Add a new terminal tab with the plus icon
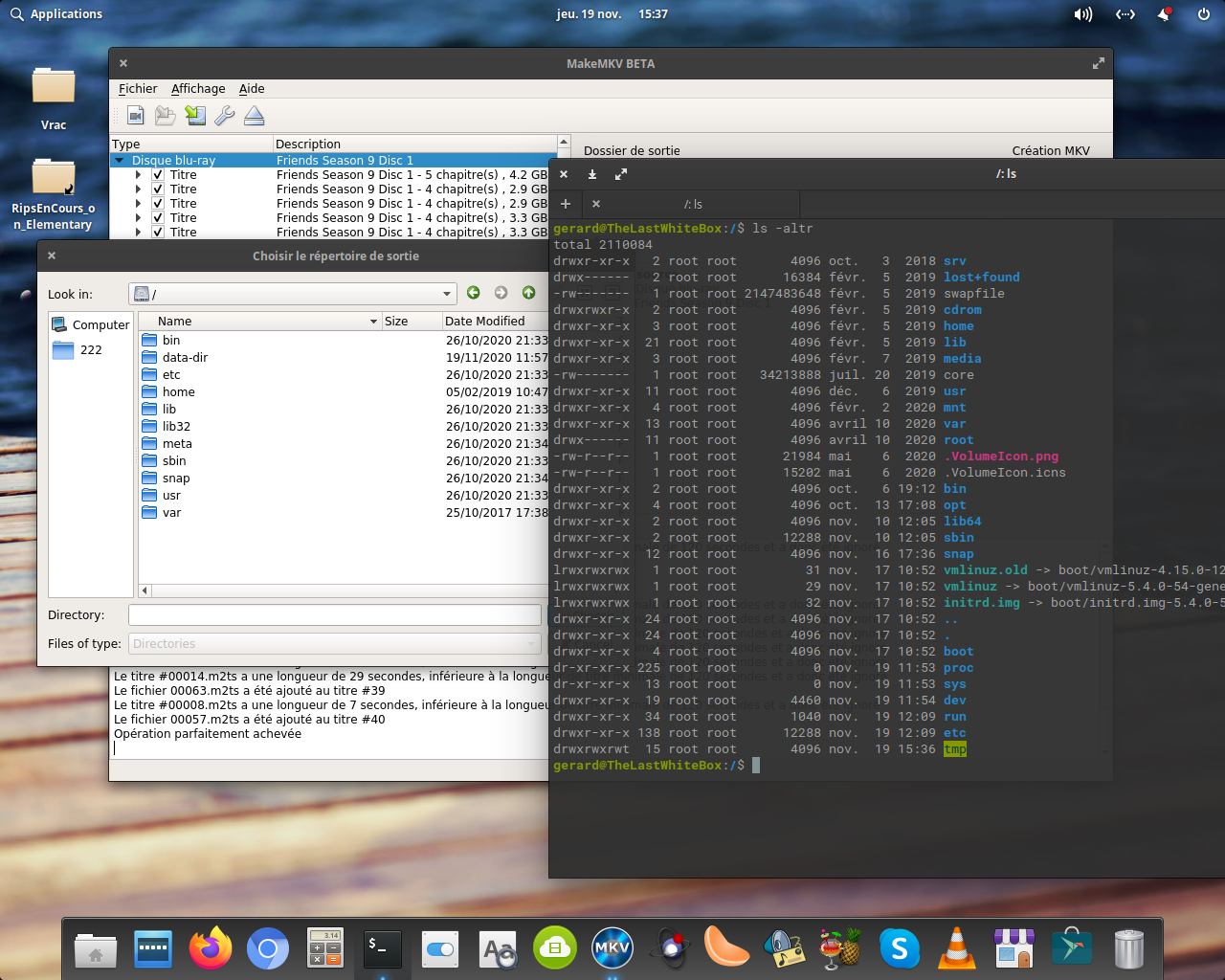Screen dimensions: 1225x980 point(566,204)
